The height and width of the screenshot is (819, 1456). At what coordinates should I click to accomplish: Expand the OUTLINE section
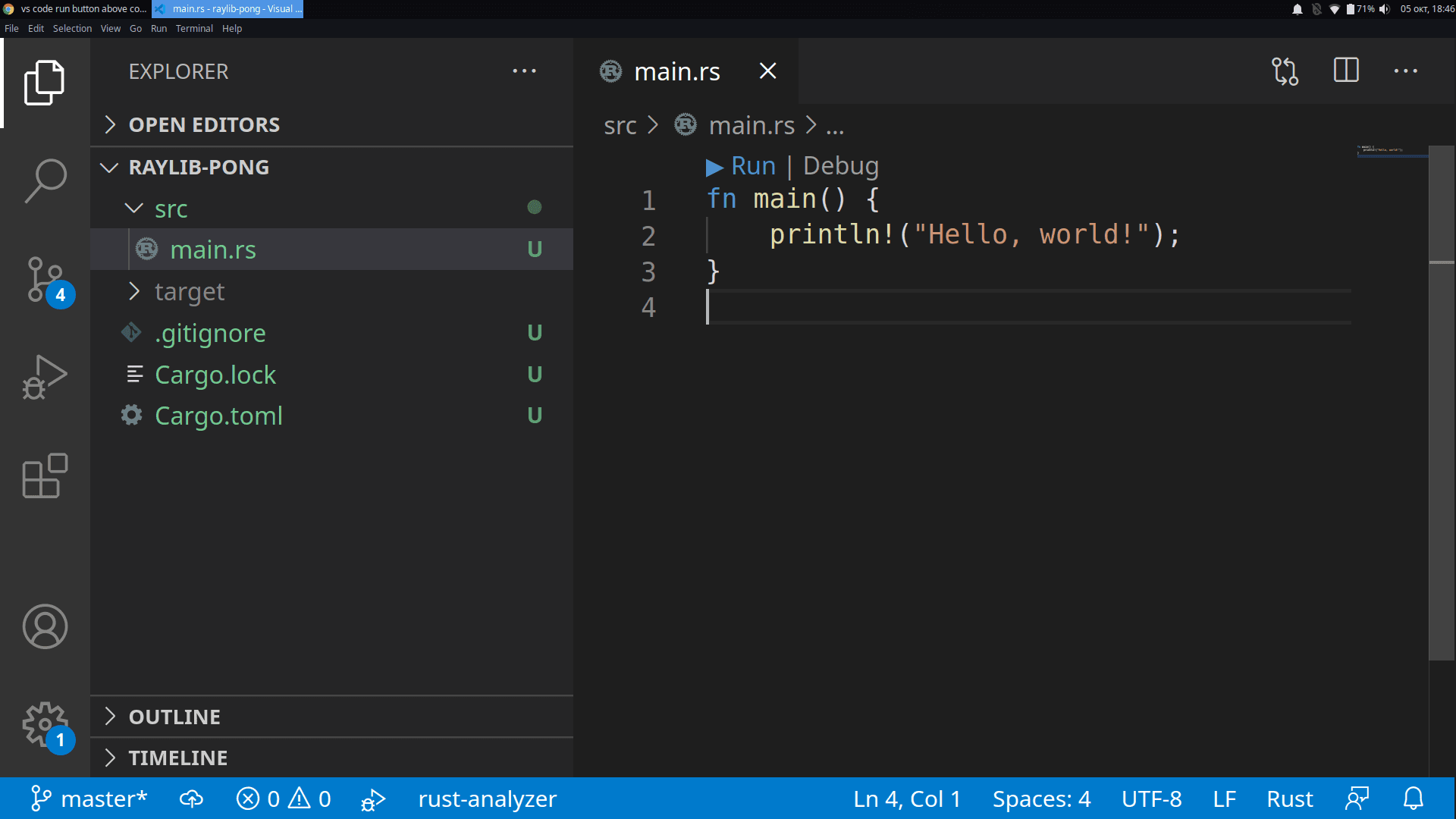coord(331,717)
